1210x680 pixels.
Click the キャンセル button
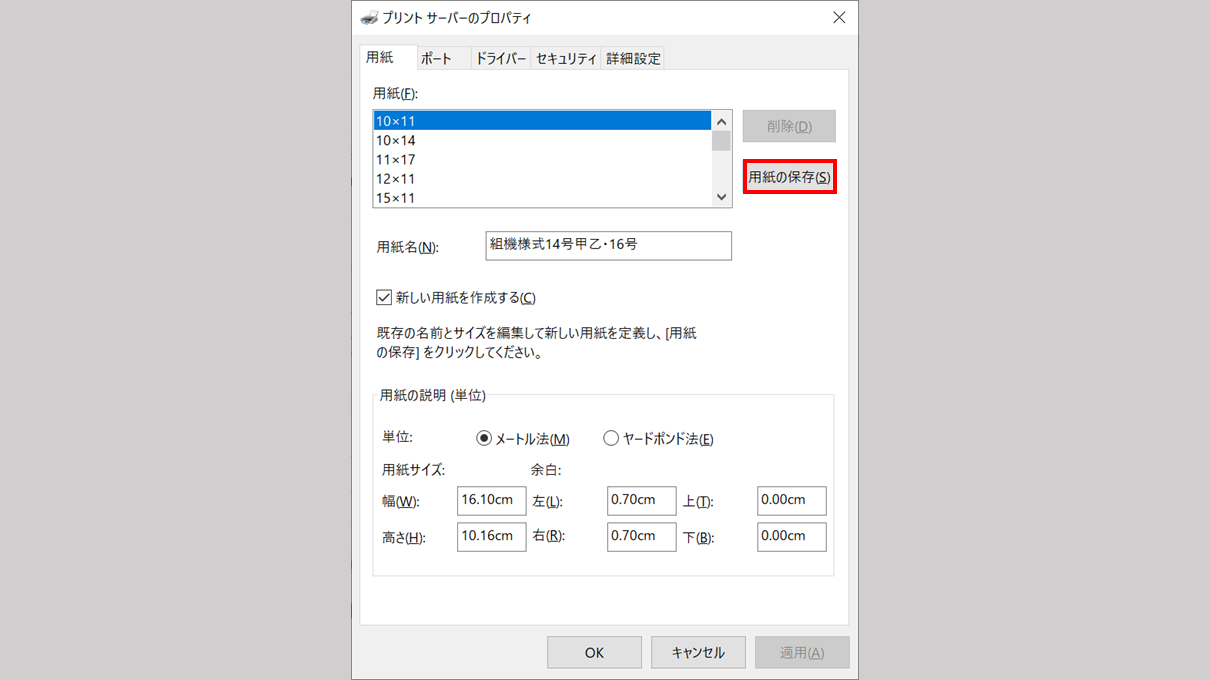pyautogui.click(x=698, y=652)
